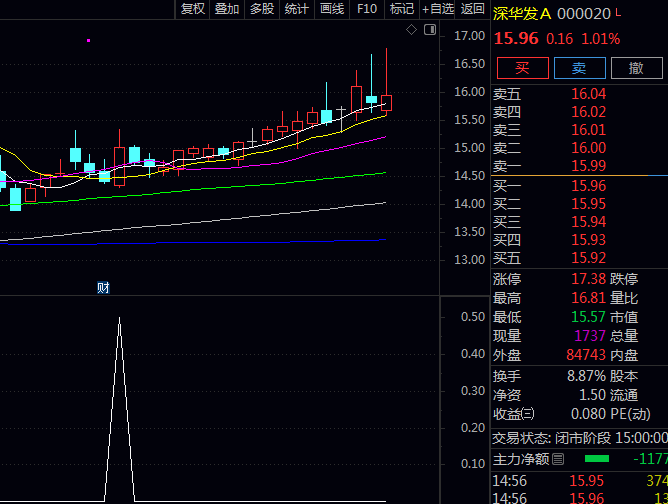Image resolution: width=668 pixels, height=504 pixels.
Task: Click the magenta dot marker above the chart
Action: pyautogui.click(x=88, y=40)
